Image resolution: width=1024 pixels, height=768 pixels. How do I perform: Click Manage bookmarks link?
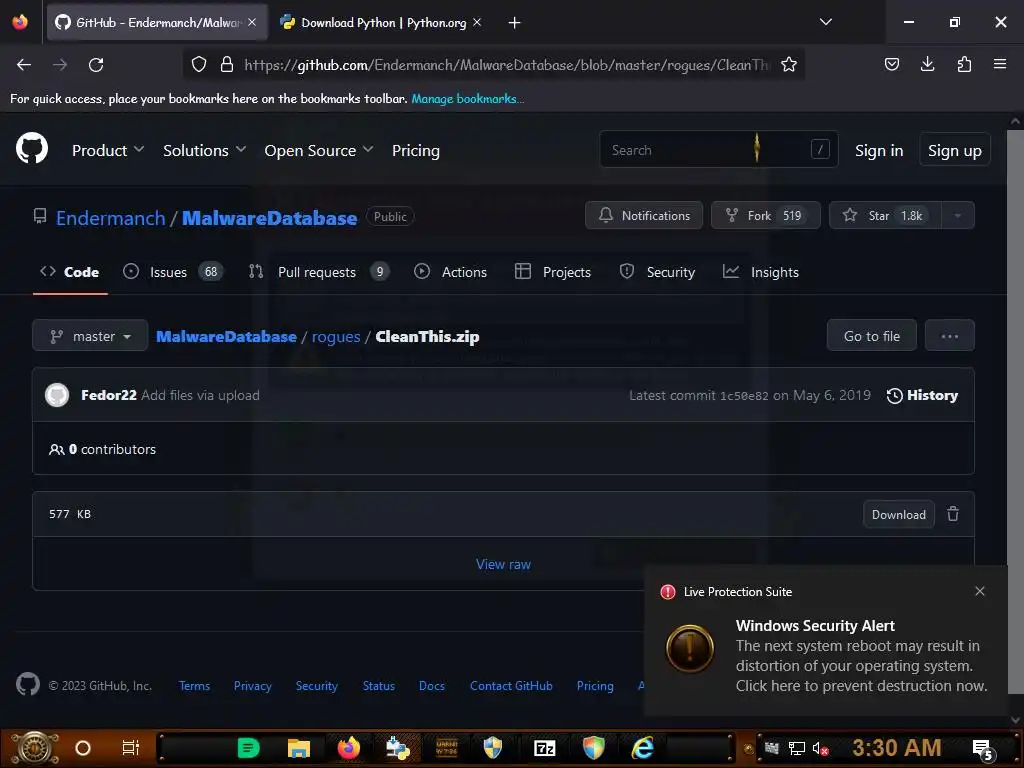[x=467, y=99]
